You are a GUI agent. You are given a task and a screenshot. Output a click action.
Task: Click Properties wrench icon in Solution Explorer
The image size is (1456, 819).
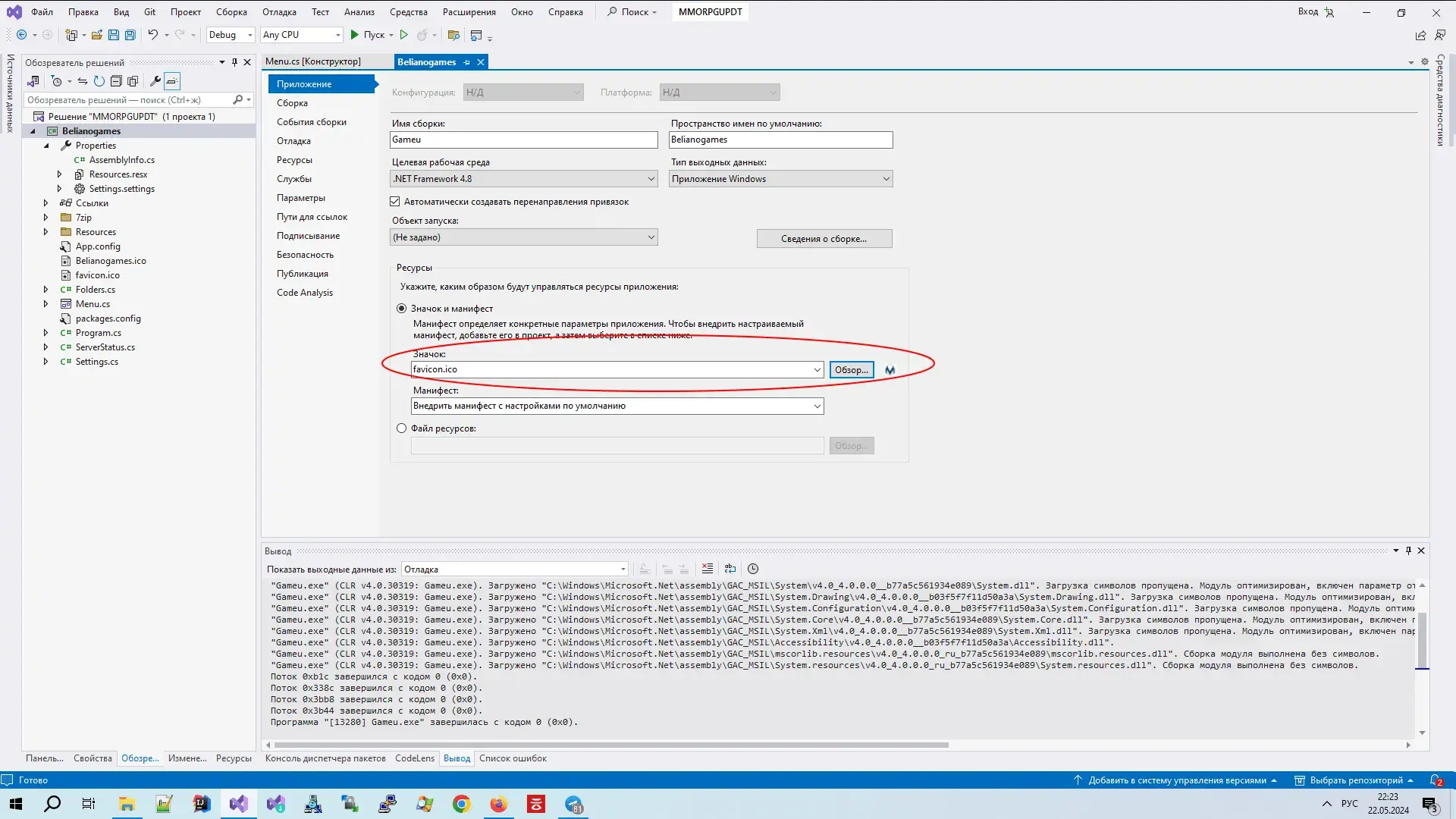[155, 81]
